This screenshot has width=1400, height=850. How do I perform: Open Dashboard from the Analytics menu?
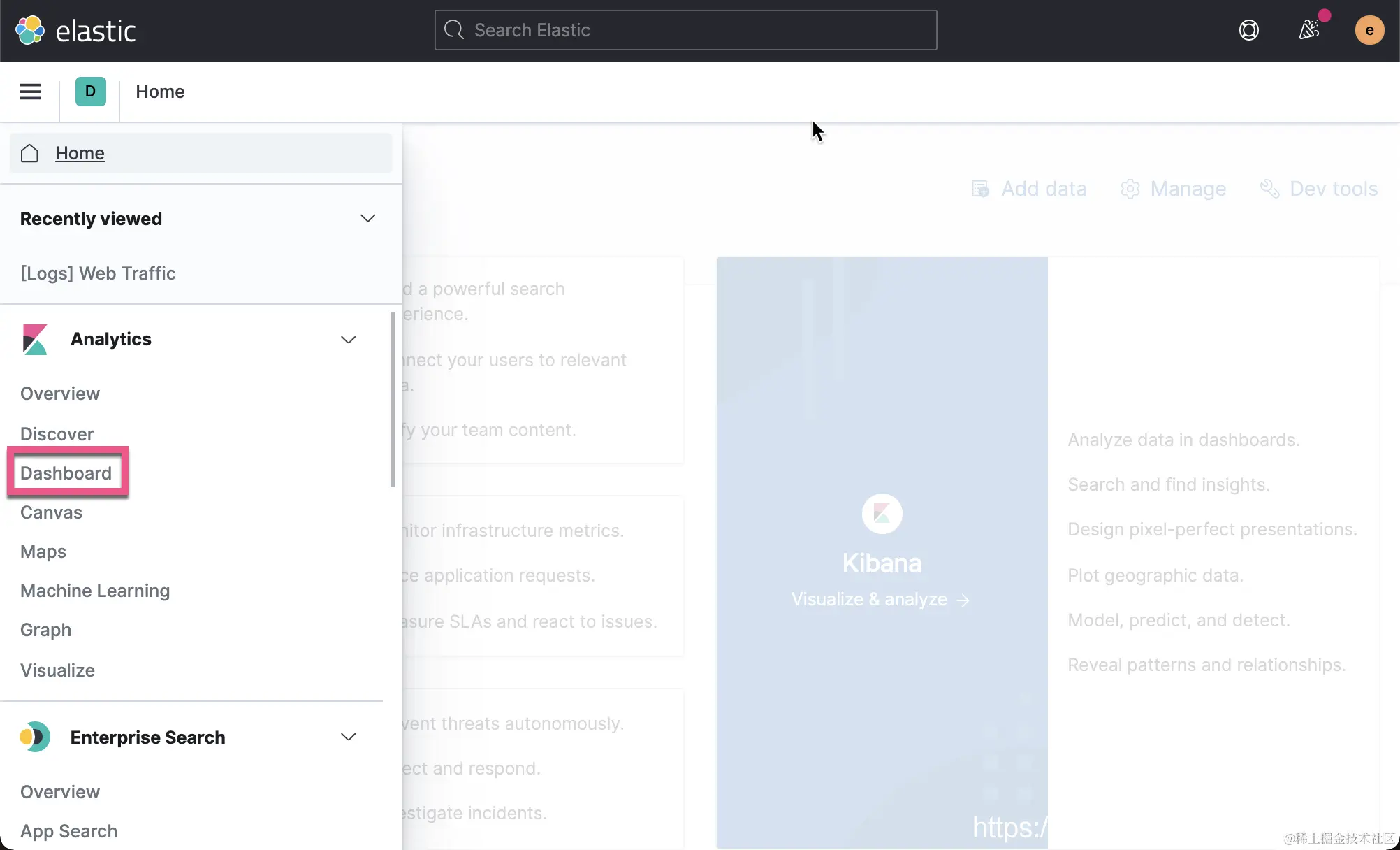coord(66,473)
